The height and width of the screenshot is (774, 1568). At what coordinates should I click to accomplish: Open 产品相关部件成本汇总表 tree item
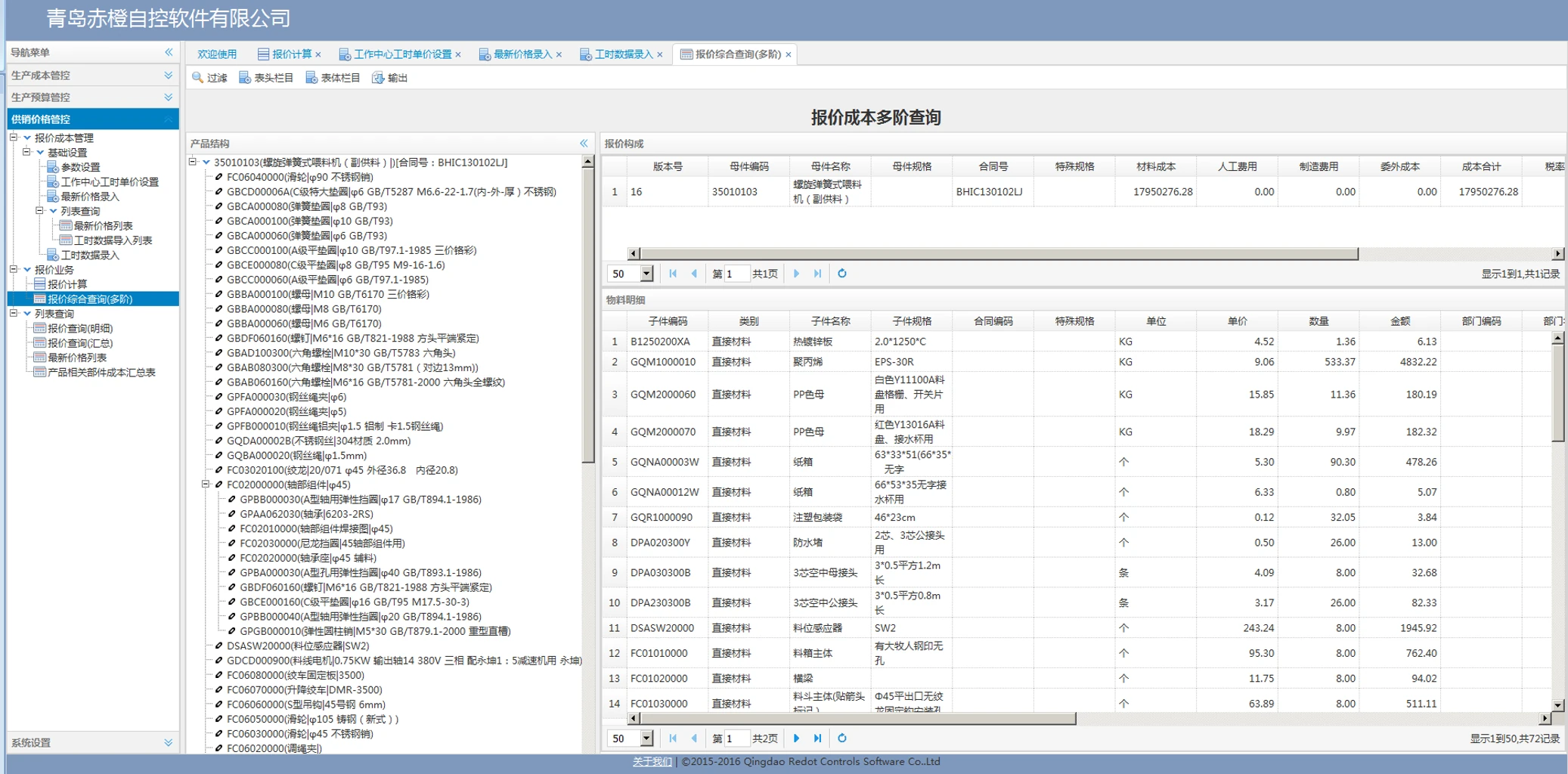(101, 372)
